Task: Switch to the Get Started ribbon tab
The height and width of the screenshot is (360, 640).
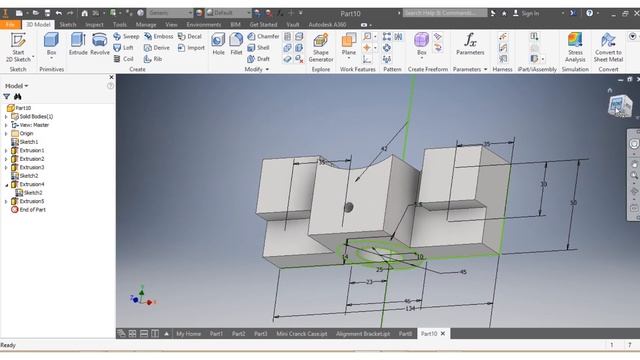Action: 263,24
